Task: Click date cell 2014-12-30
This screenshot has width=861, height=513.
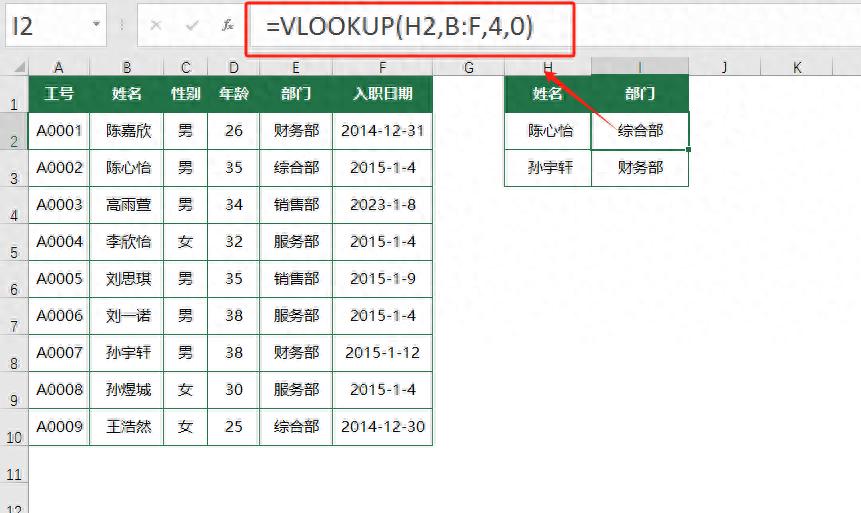Action: point(382,427)
